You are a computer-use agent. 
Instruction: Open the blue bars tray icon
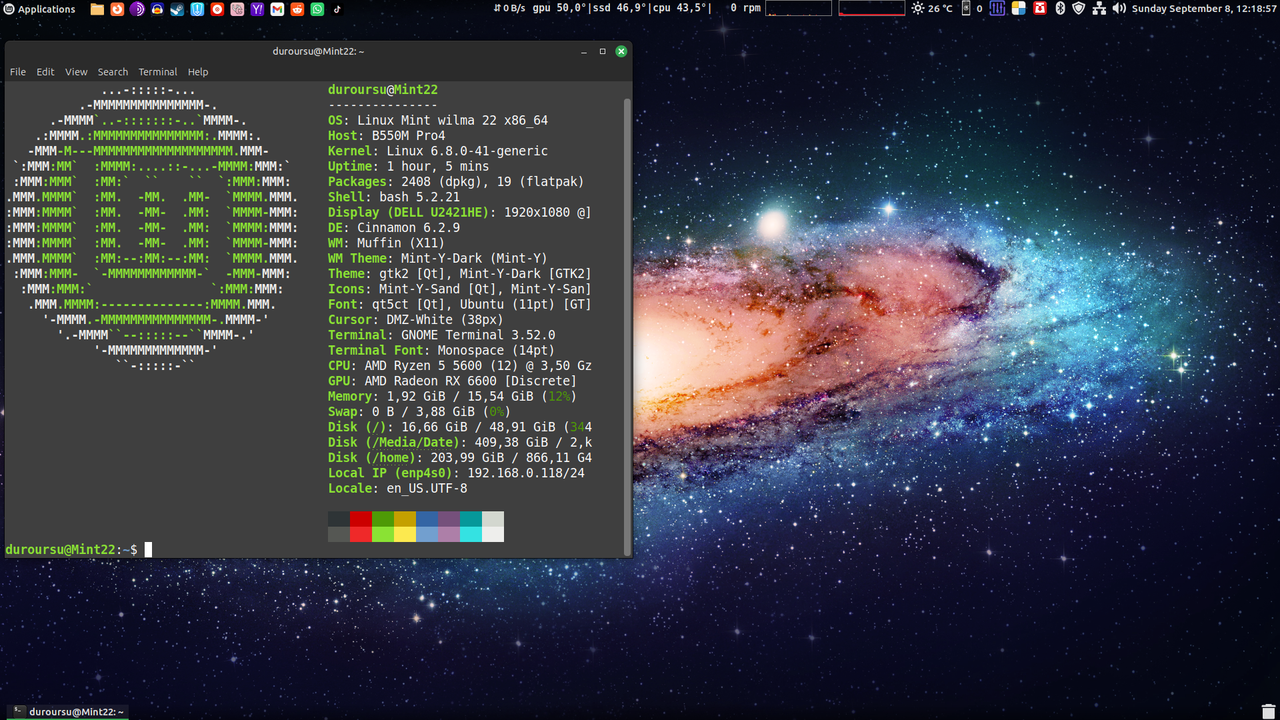click(x=997, y=8)
